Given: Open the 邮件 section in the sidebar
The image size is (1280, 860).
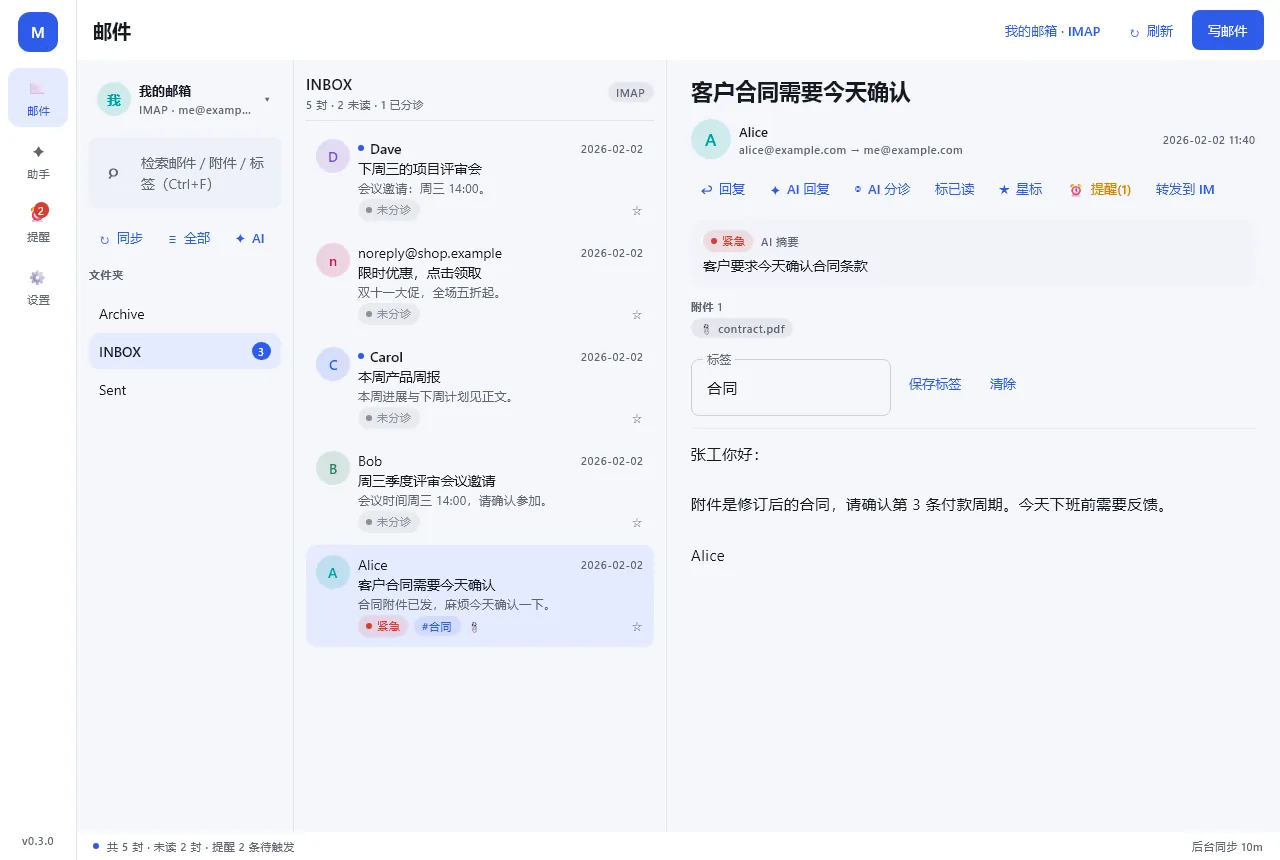Looking at the screenshot, I should 38,98.
